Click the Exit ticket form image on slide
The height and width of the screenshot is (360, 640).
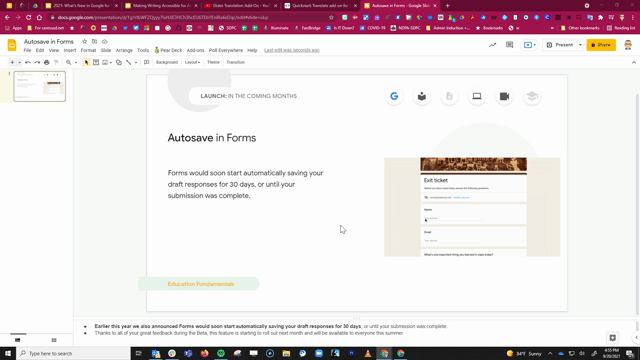coord(472,207)
